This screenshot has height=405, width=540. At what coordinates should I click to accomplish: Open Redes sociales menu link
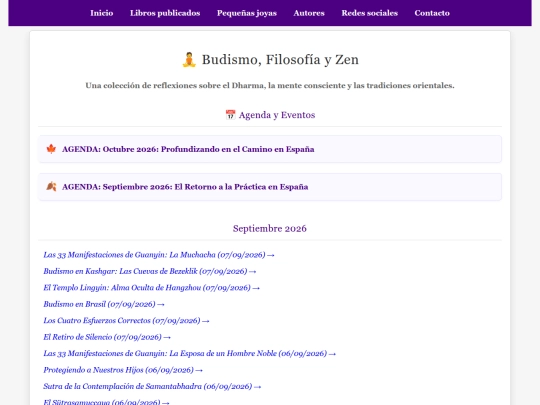click(370, 13)
